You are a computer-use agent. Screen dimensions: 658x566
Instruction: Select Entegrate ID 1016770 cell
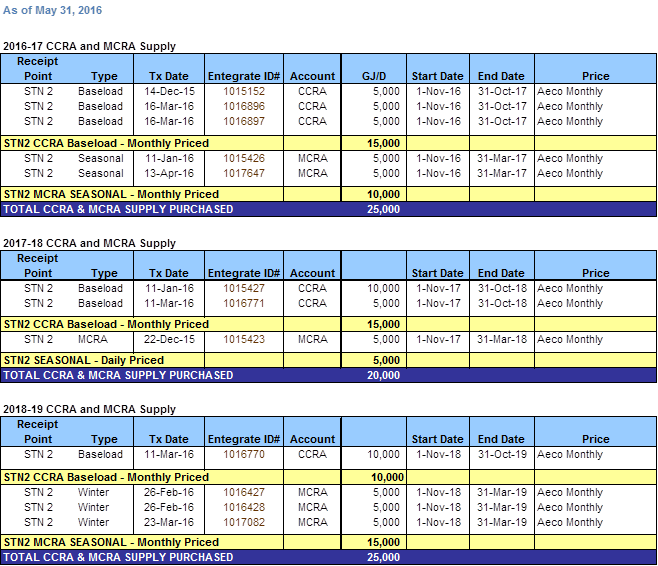243,454
